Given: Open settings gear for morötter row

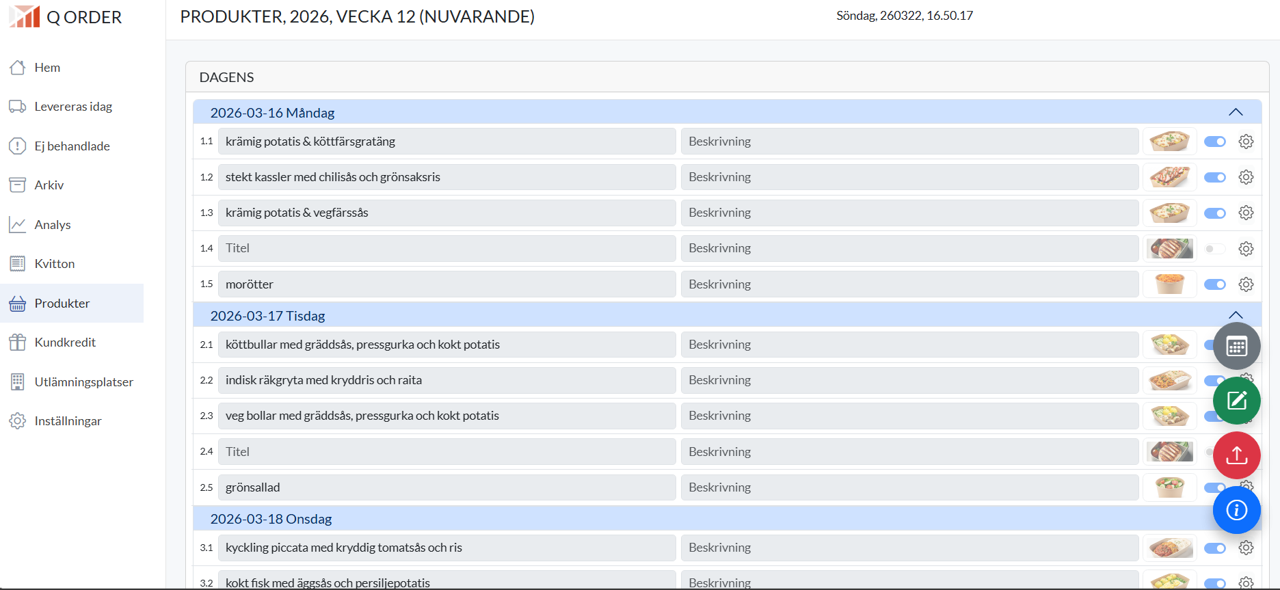Looking at the screenshot, I should (x=1246, y=284).
